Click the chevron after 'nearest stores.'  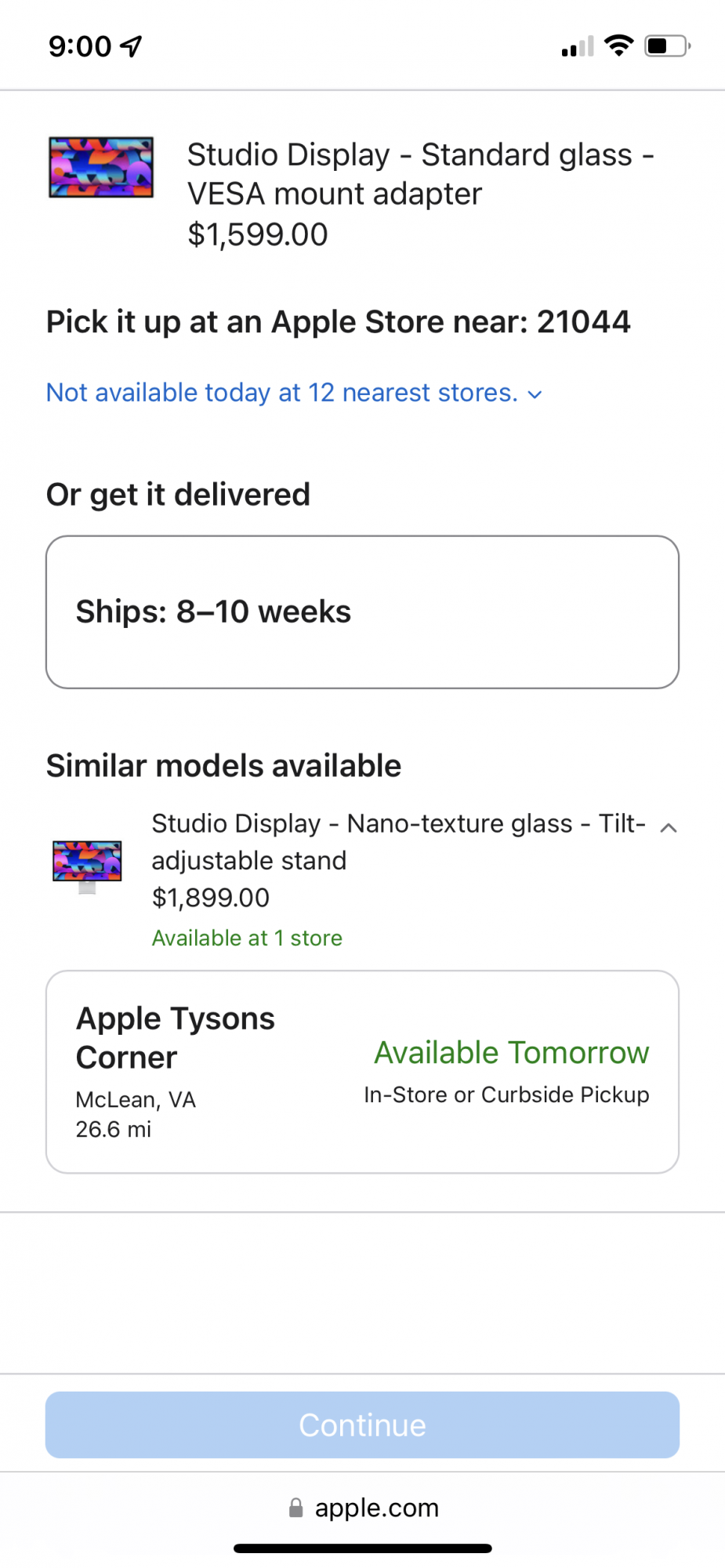(535, 394)
